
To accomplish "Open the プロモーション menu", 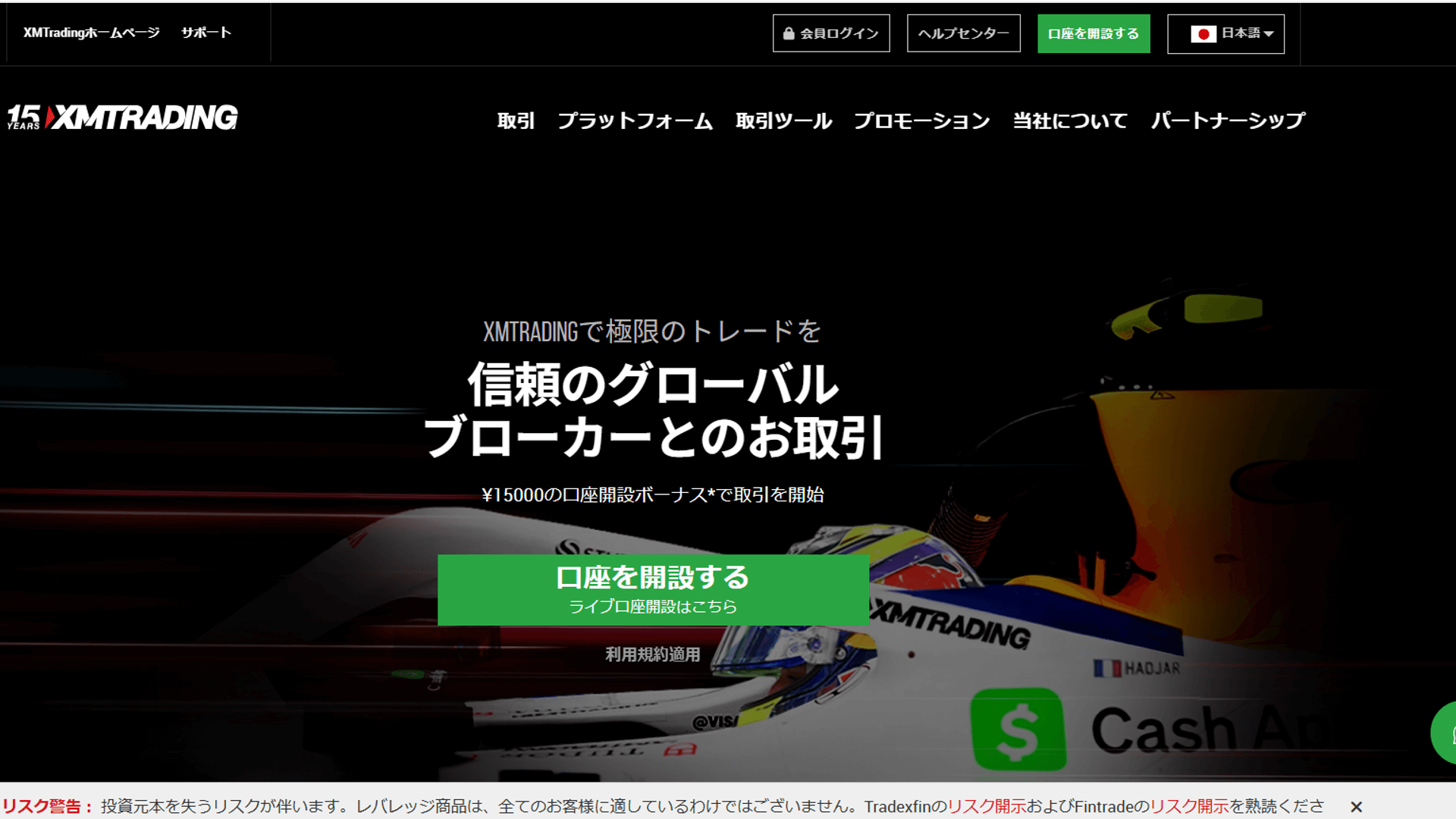I will (921, 121).
